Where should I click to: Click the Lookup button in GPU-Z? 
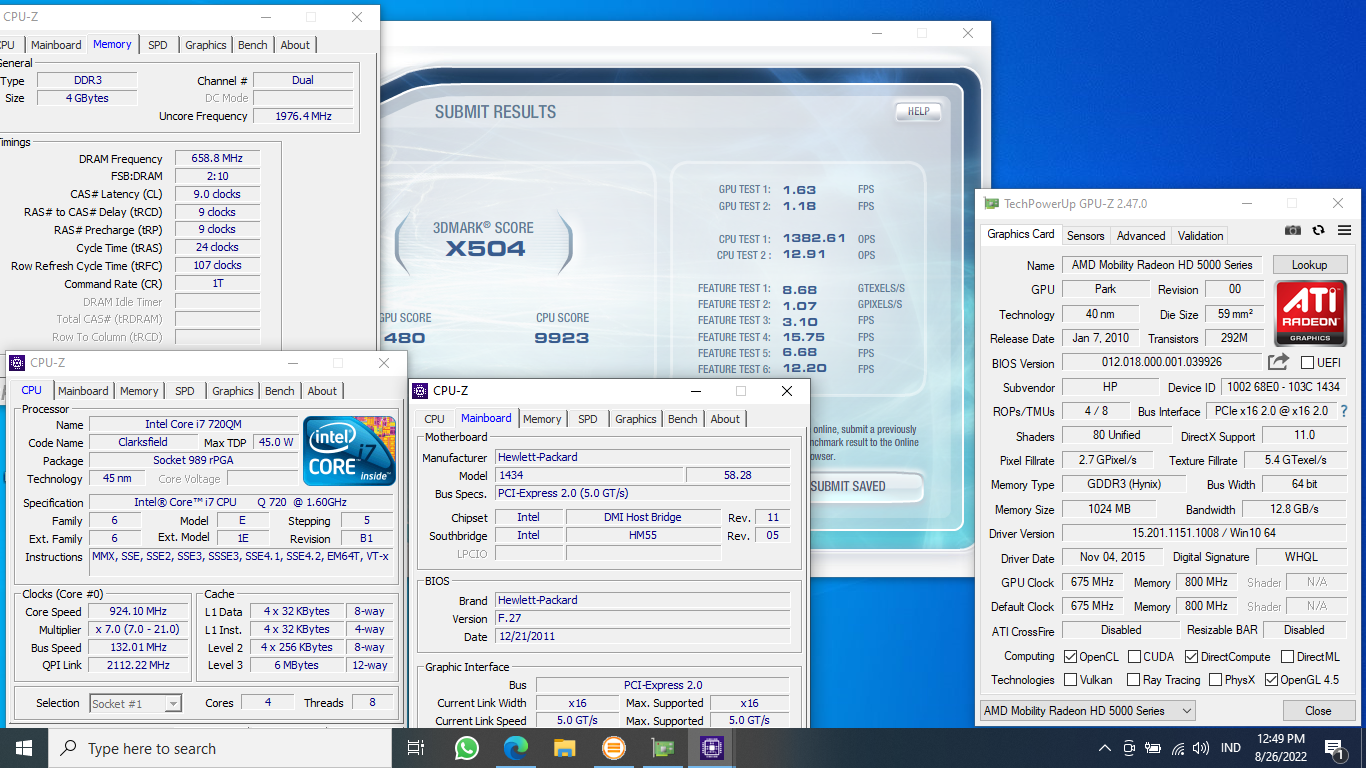click(1309, 265)
